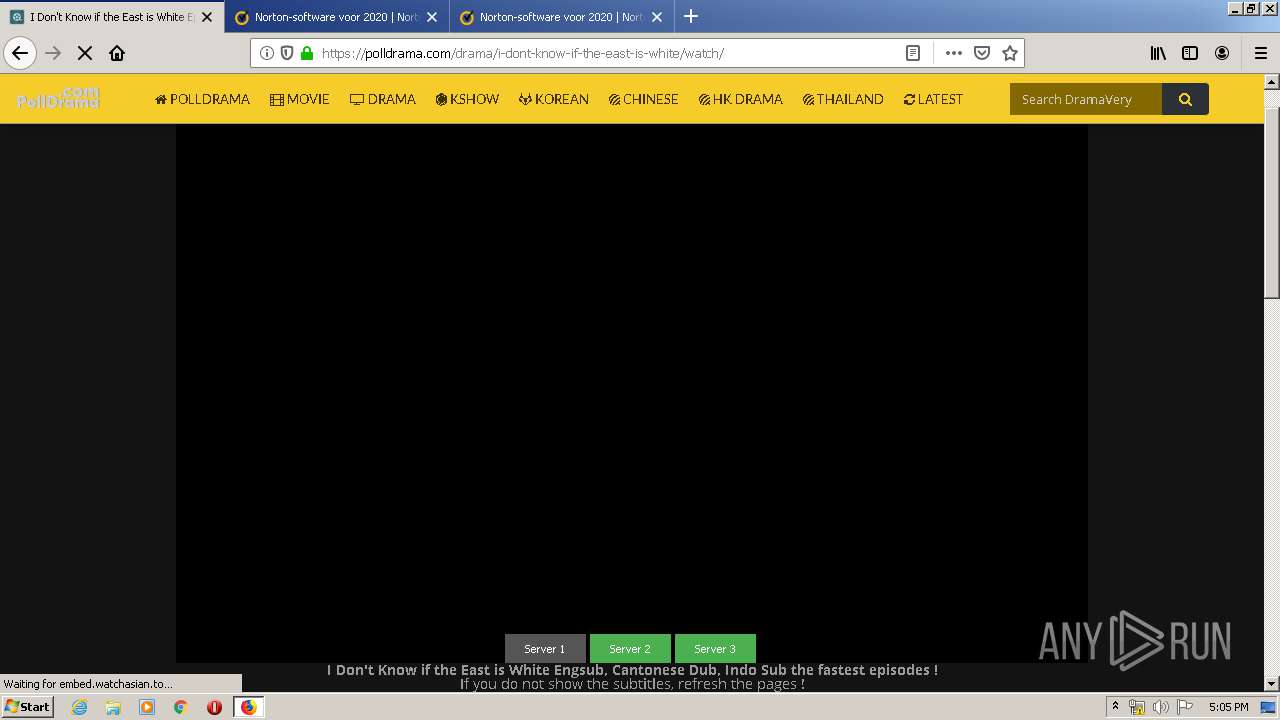
Task: Click scrollbar down arrow
Action: [x=1272, y=684]
